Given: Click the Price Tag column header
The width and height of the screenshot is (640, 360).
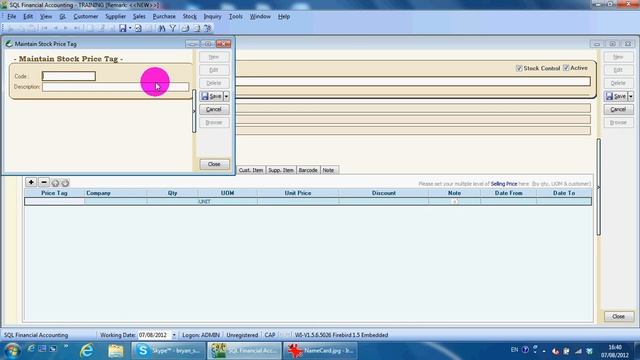Looking at the screenshot, I should [54, 193].
